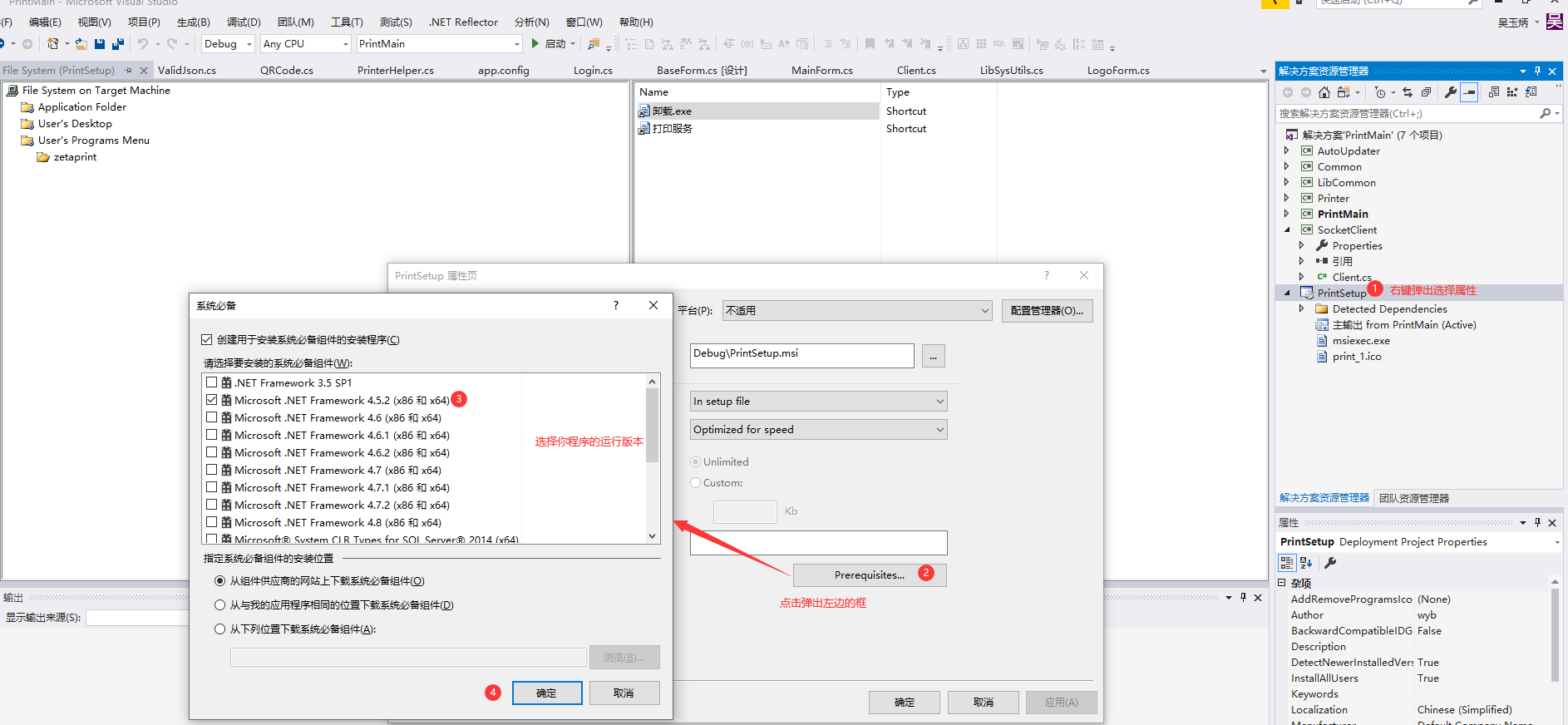
Task: Click 取消 in PrintSetup property page
Action: coord(984,703)
